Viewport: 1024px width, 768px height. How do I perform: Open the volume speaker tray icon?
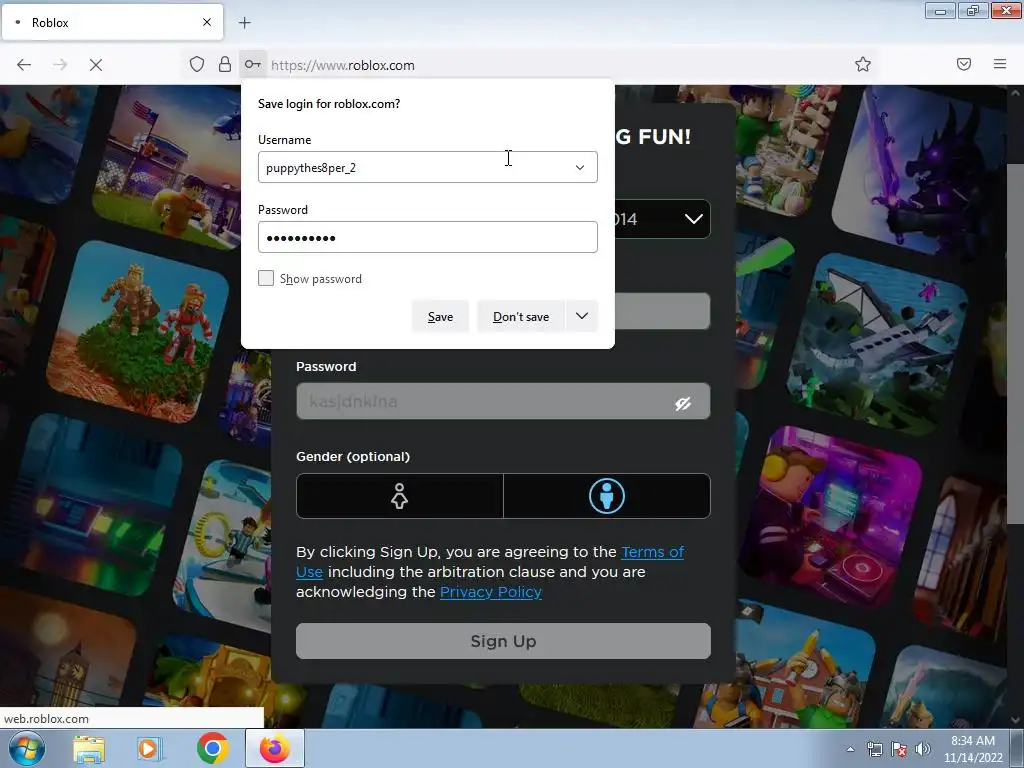coord(922,750)
